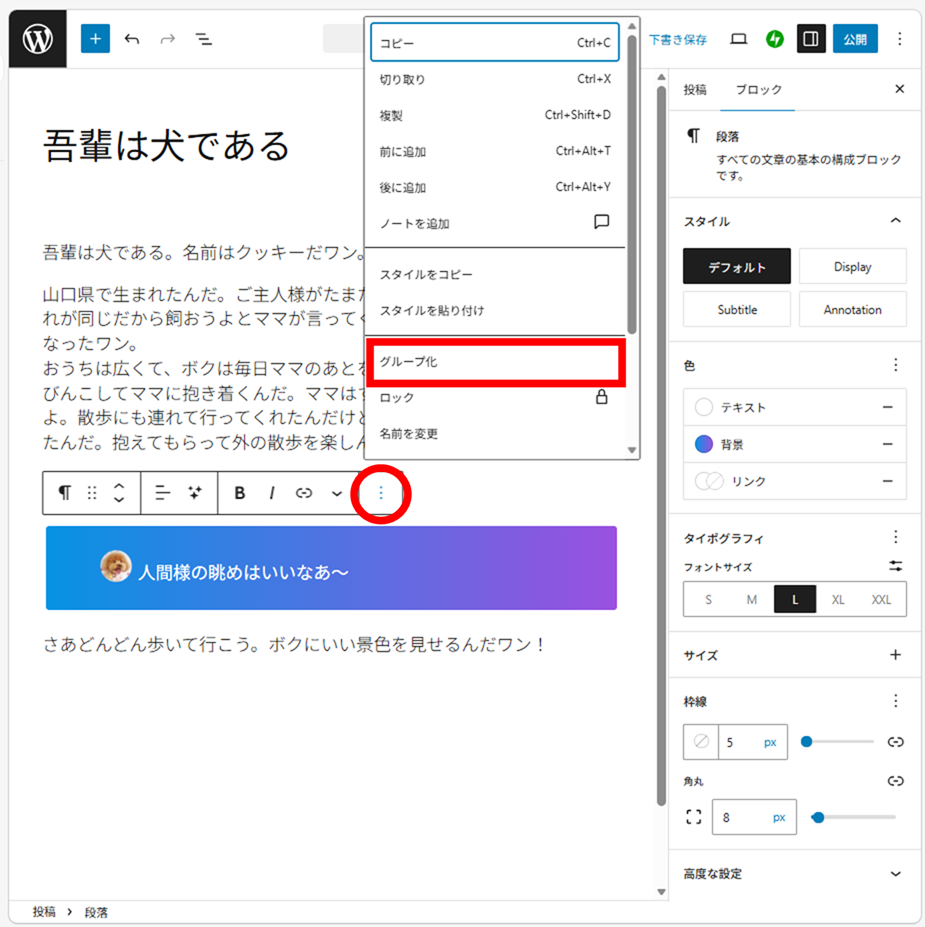Screen dimensions: 925x927
Task: Click the WordPress logo icon
Action: (38, 39)
